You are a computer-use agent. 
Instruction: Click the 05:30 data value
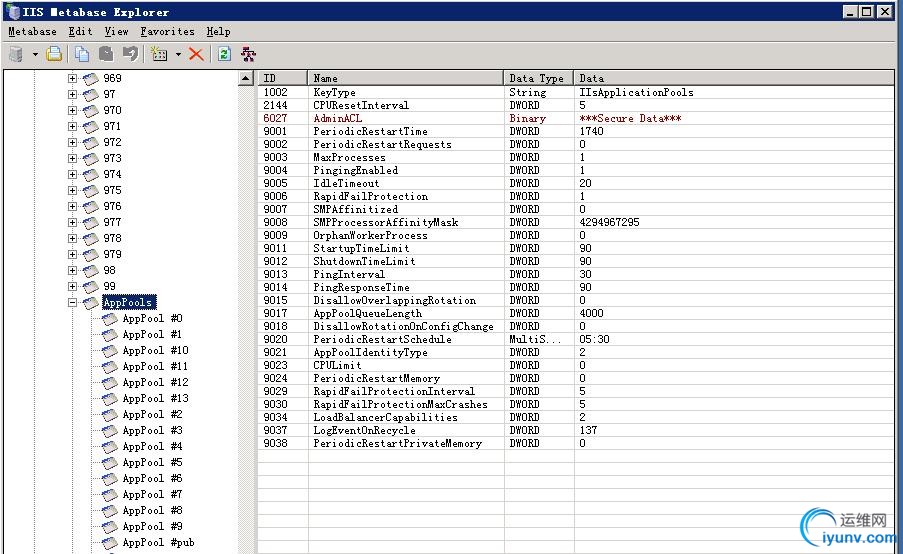(594, 339)
